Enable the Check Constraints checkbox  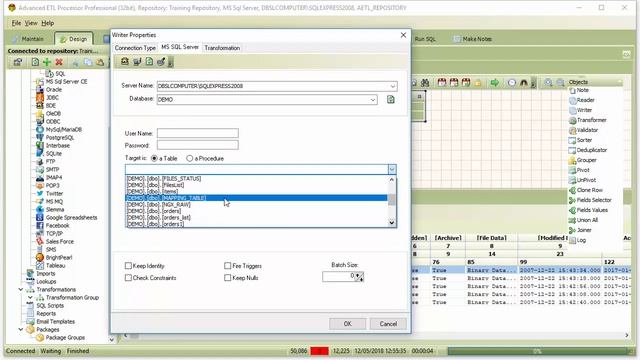point(128,278)
